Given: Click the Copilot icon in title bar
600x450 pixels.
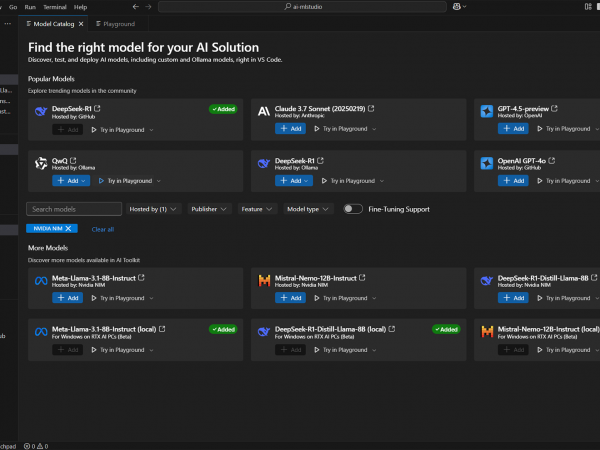Looking at the screenshot, I should click(x=457, y=7).
